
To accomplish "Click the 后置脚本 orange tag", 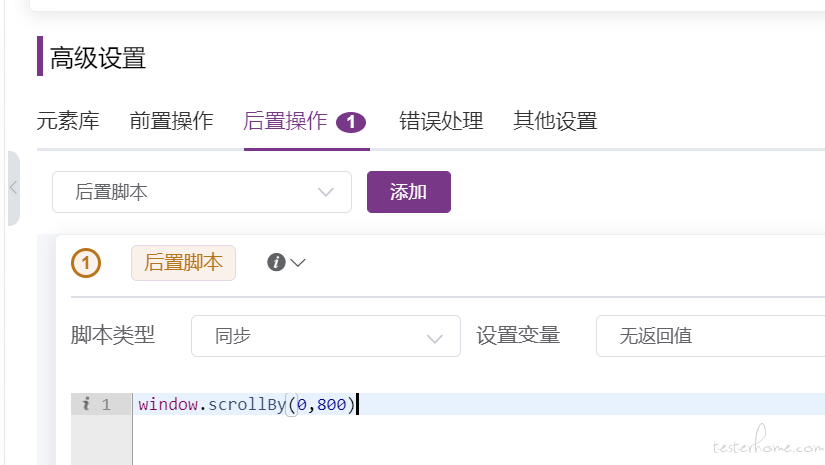I will pos(183,262).
